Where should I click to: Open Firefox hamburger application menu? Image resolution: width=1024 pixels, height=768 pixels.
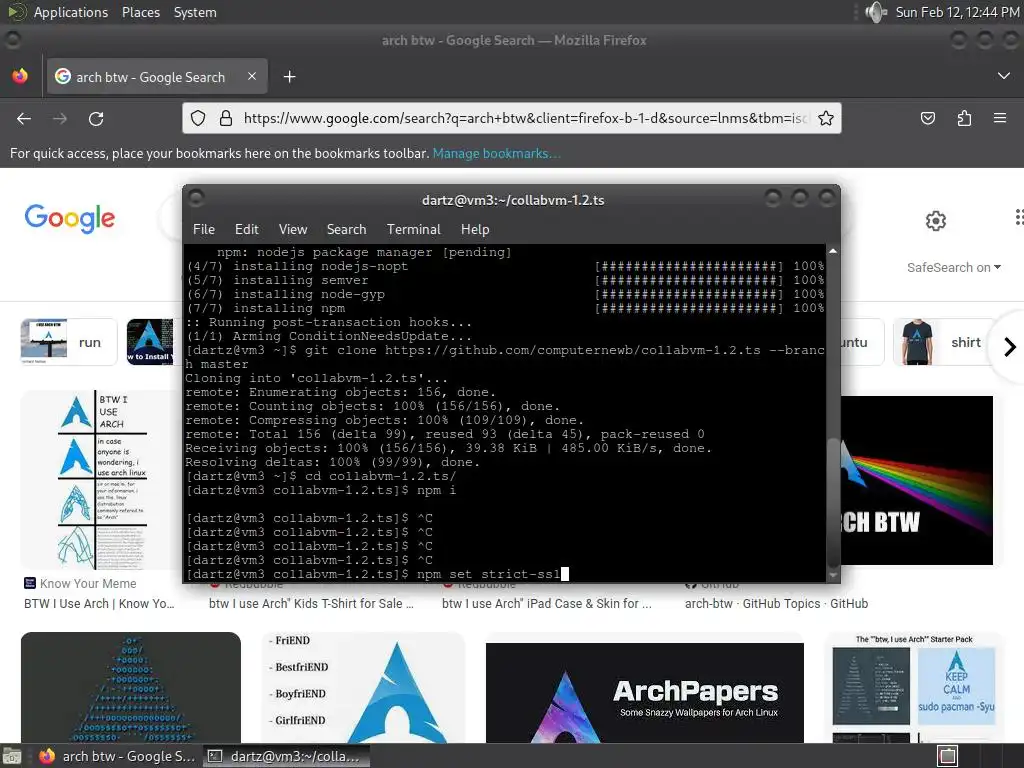(1000, 118)
